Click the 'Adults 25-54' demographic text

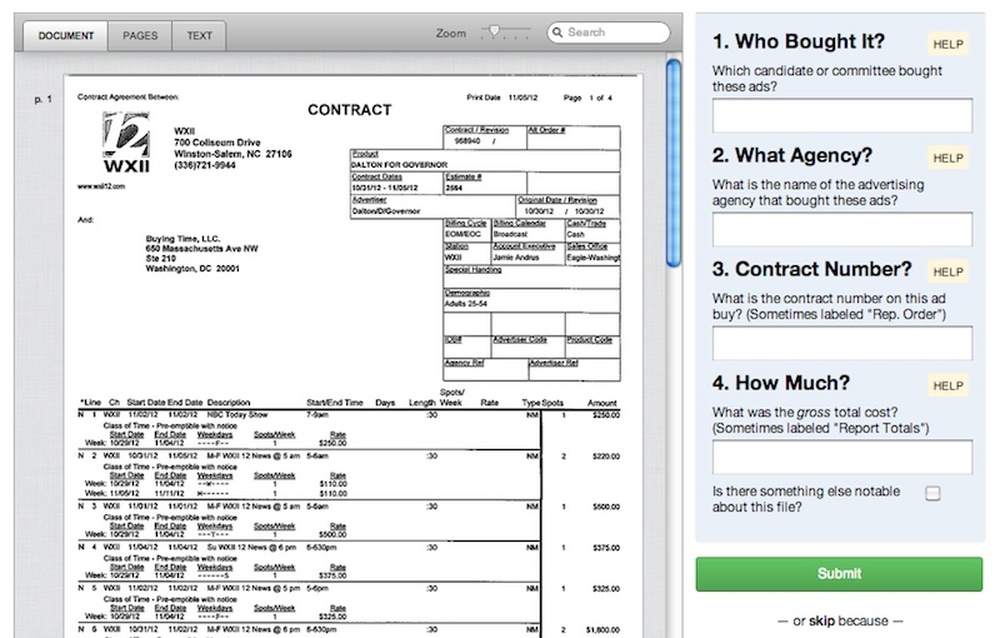(466, 304)
